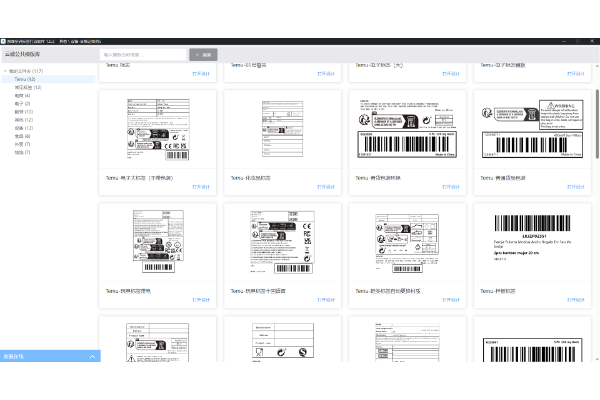Viewport: 600px width, 400px height.
Task: Click the app logo icon in title bar
Action: pos(3,41)
